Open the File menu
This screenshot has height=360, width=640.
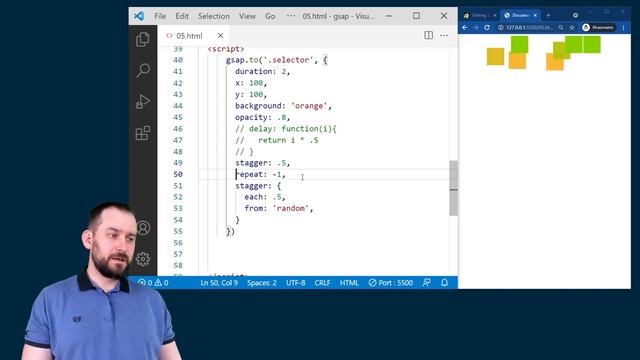[160, 16]
